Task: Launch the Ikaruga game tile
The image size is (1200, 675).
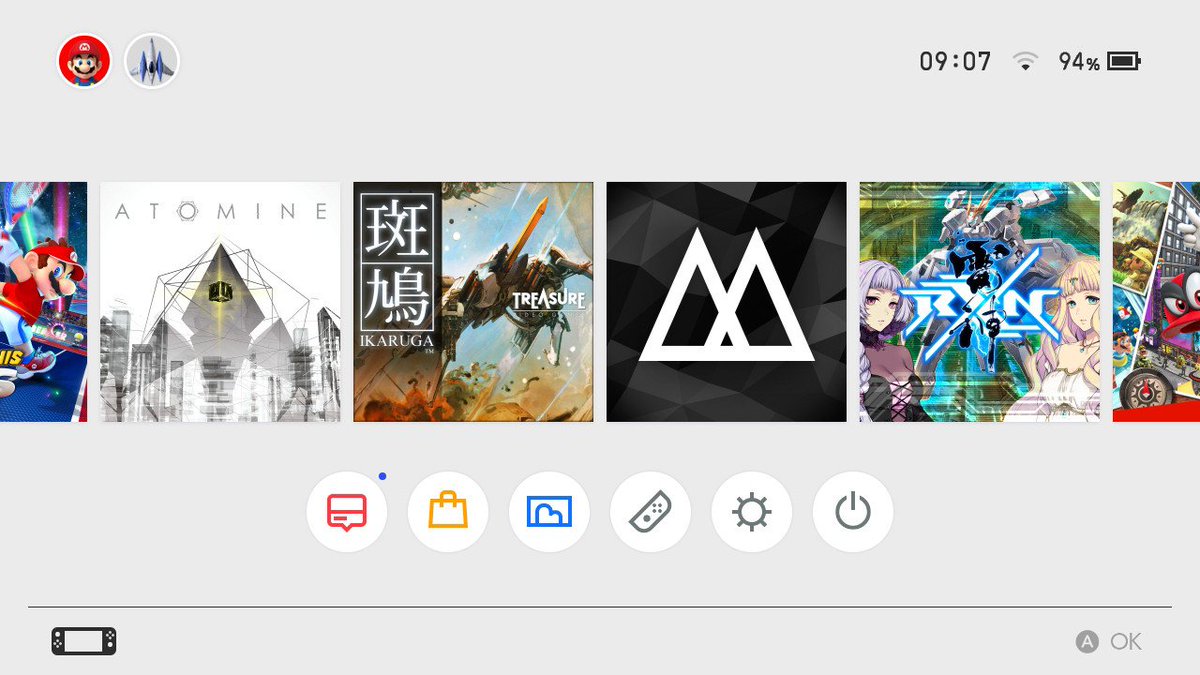Action: click(473, 302)
